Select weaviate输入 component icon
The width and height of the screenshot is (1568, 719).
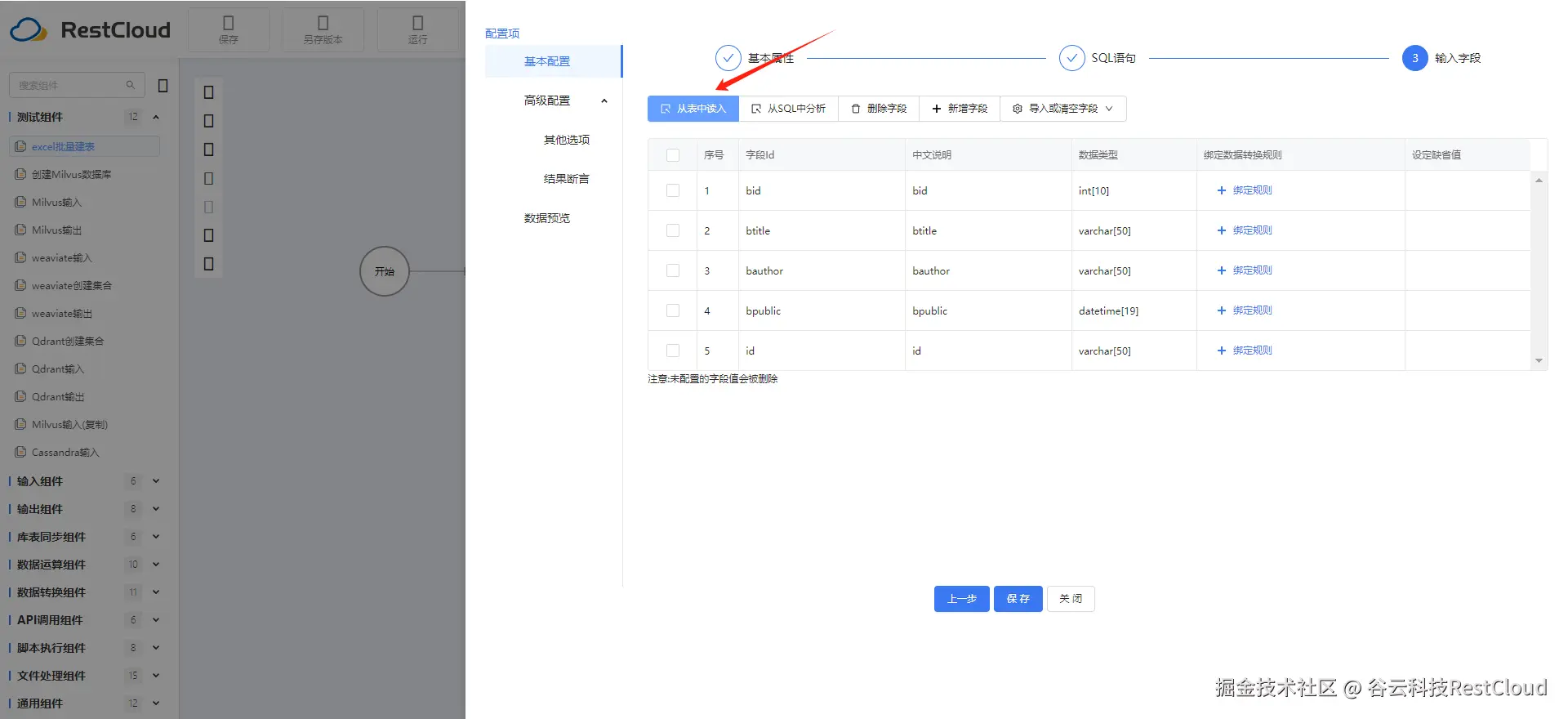click(x=20, y=257)
